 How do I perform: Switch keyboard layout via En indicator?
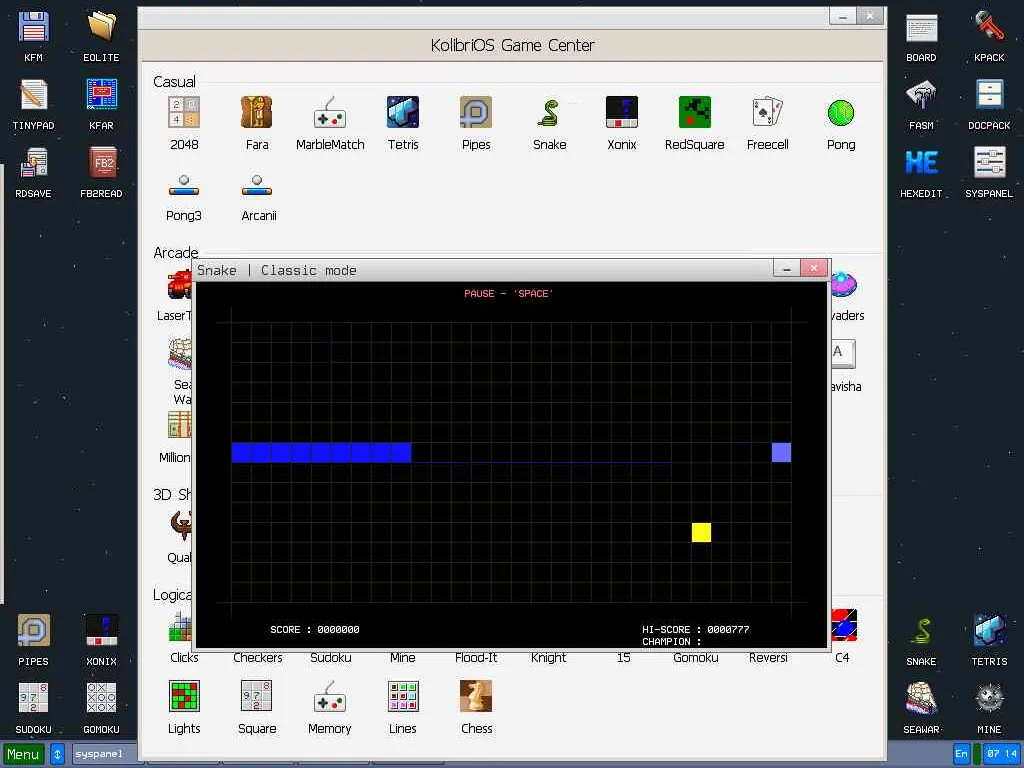coord(961,754)
